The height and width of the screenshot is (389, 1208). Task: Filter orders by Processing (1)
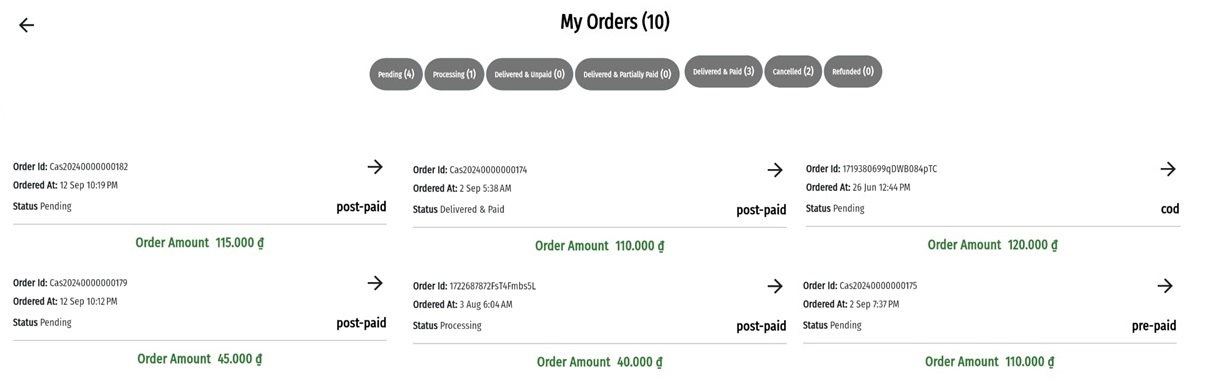454,74
